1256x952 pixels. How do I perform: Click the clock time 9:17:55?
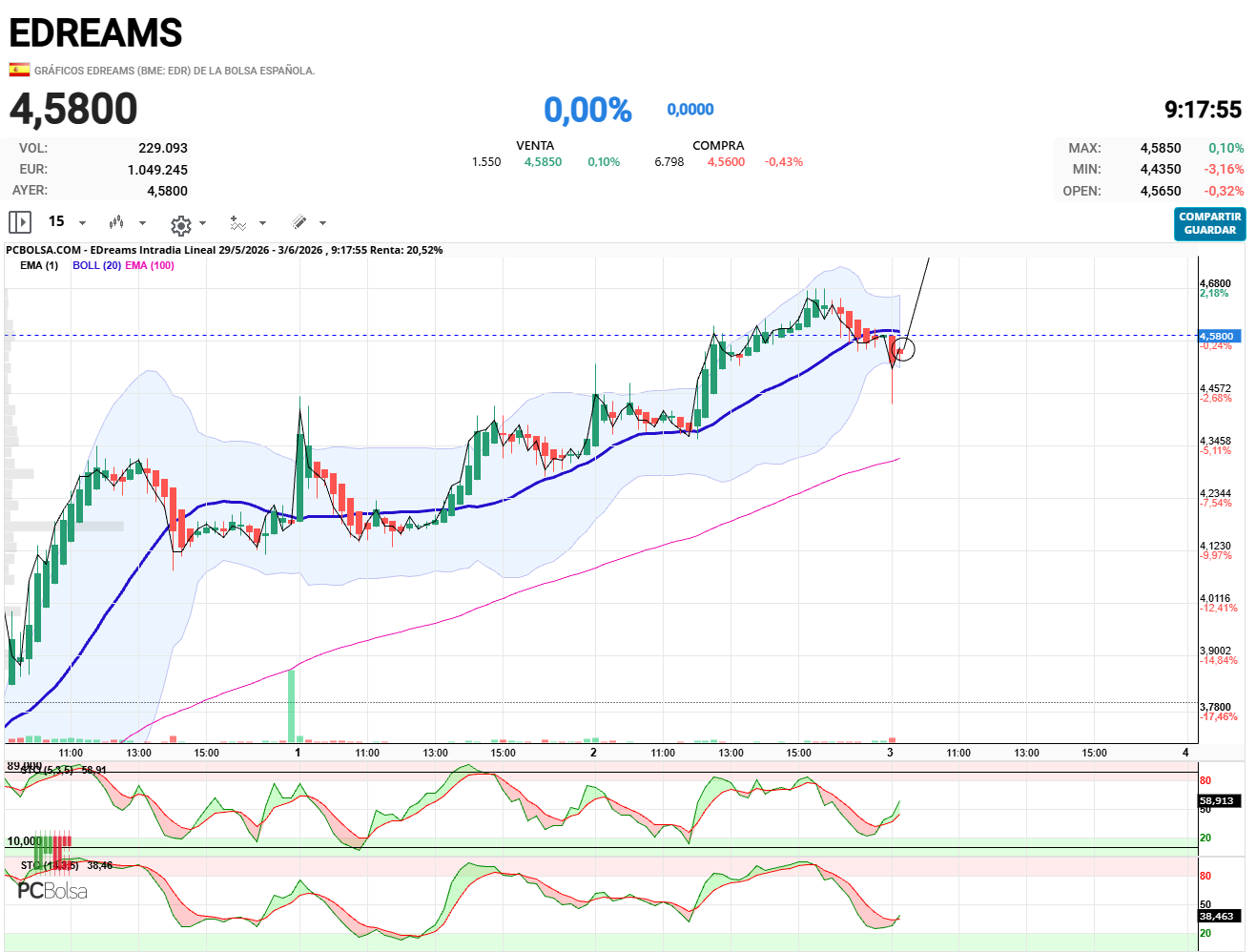pos(1203,110)
